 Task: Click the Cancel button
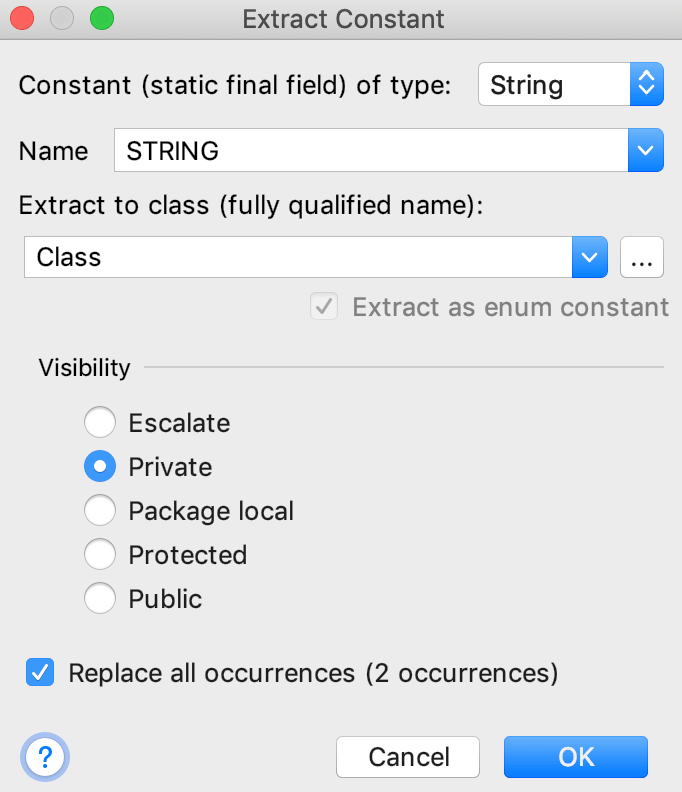[408, 757]
